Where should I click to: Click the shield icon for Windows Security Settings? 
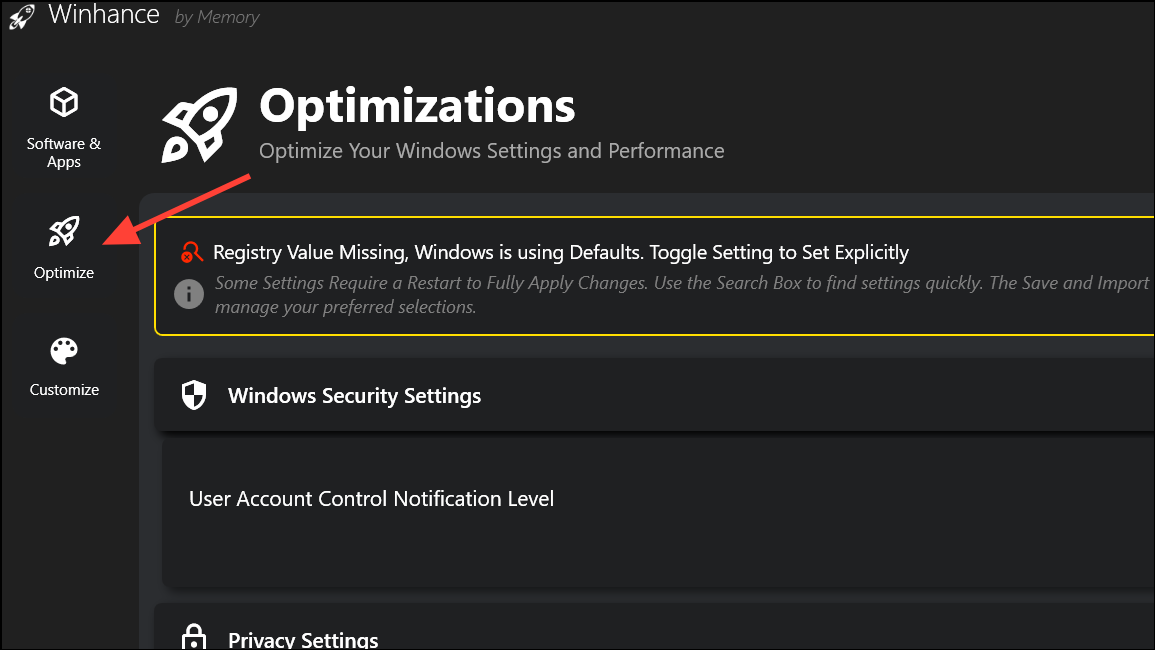pos(193,394)
